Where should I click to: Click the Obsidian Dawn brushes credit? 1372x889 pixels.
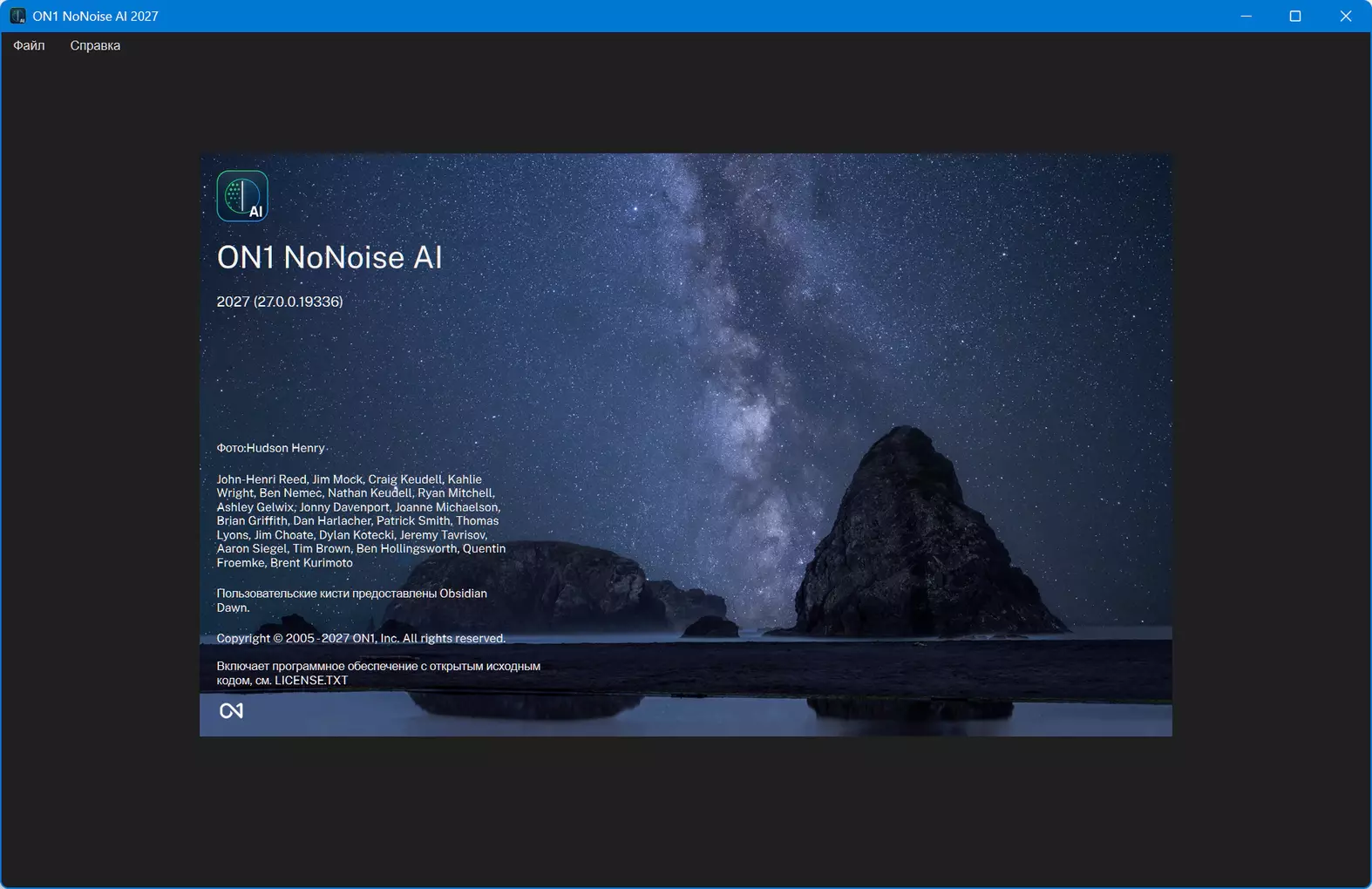[x=351, y=601]
